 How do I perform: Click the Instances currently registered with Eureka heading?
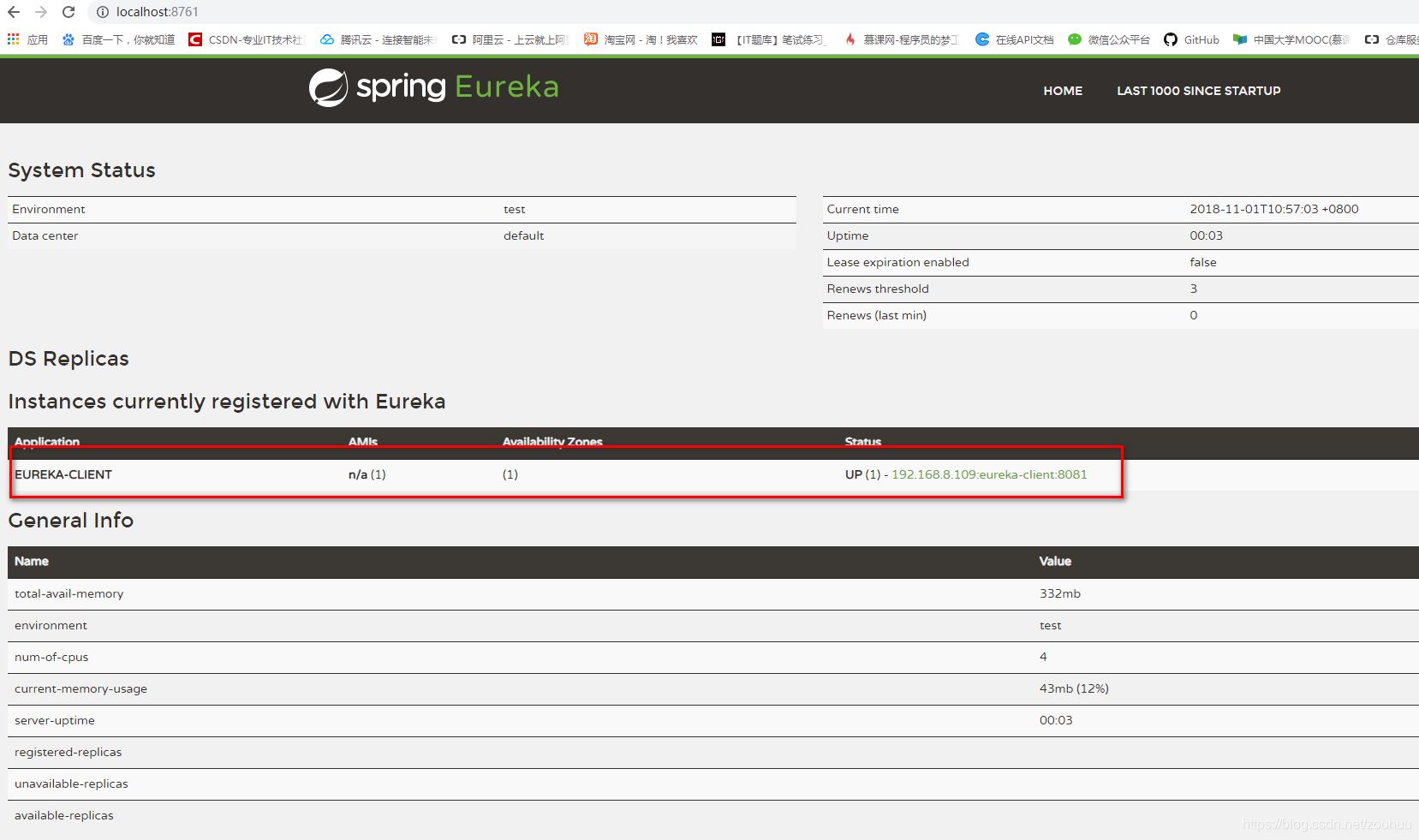(x=227, y=401)
